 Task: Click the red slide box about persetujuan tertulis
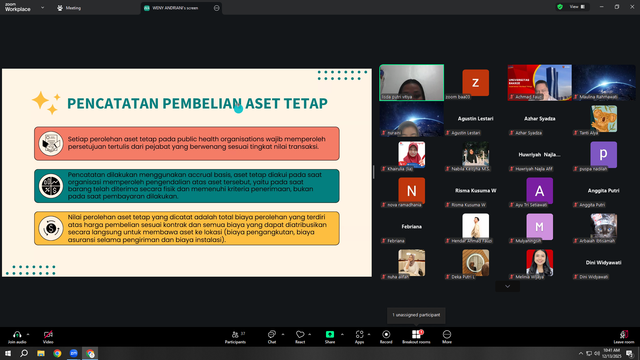click(187, 144)
